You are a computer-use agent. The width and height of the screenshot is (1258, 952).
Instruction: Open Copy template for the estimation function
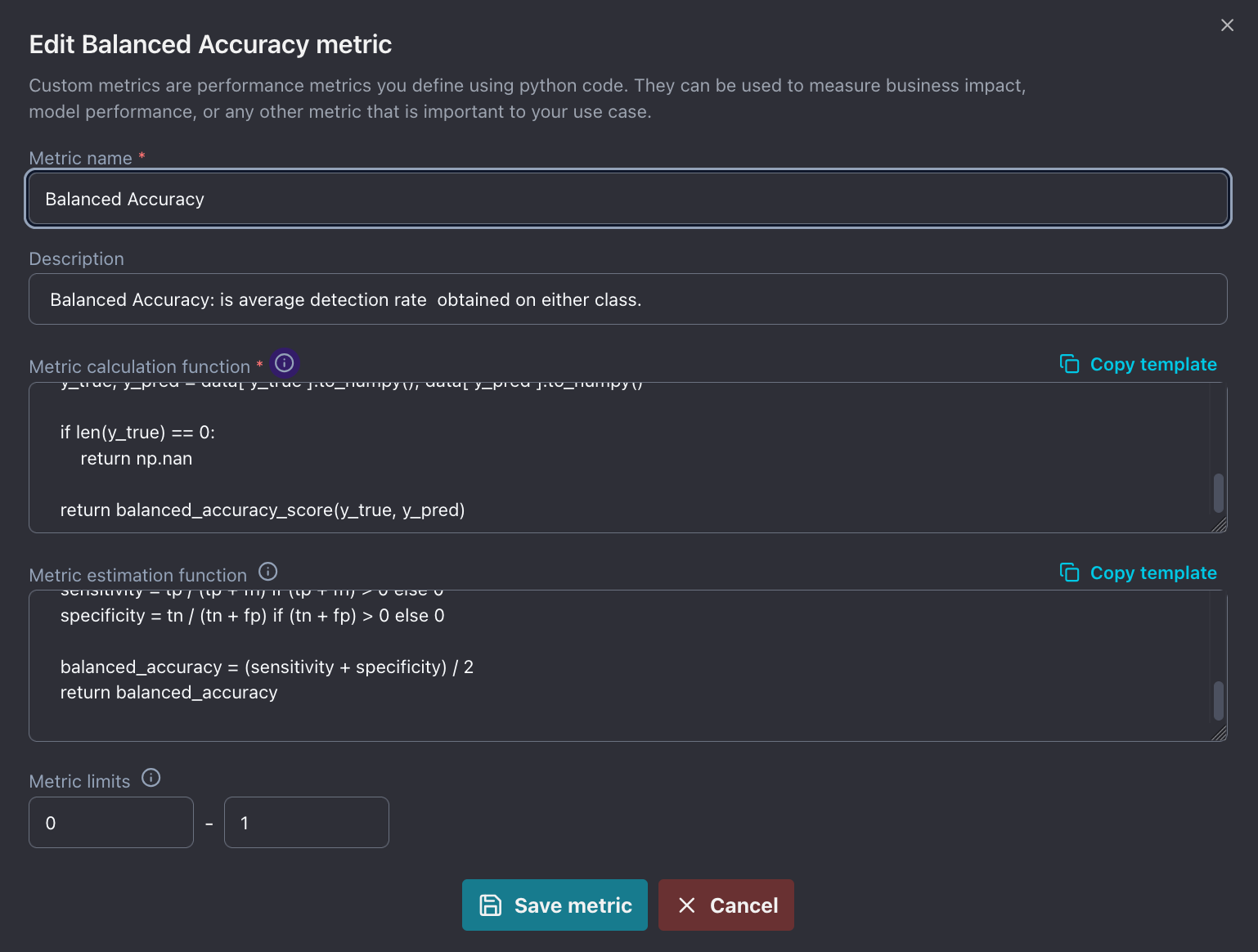click(x=1153, y=573)
